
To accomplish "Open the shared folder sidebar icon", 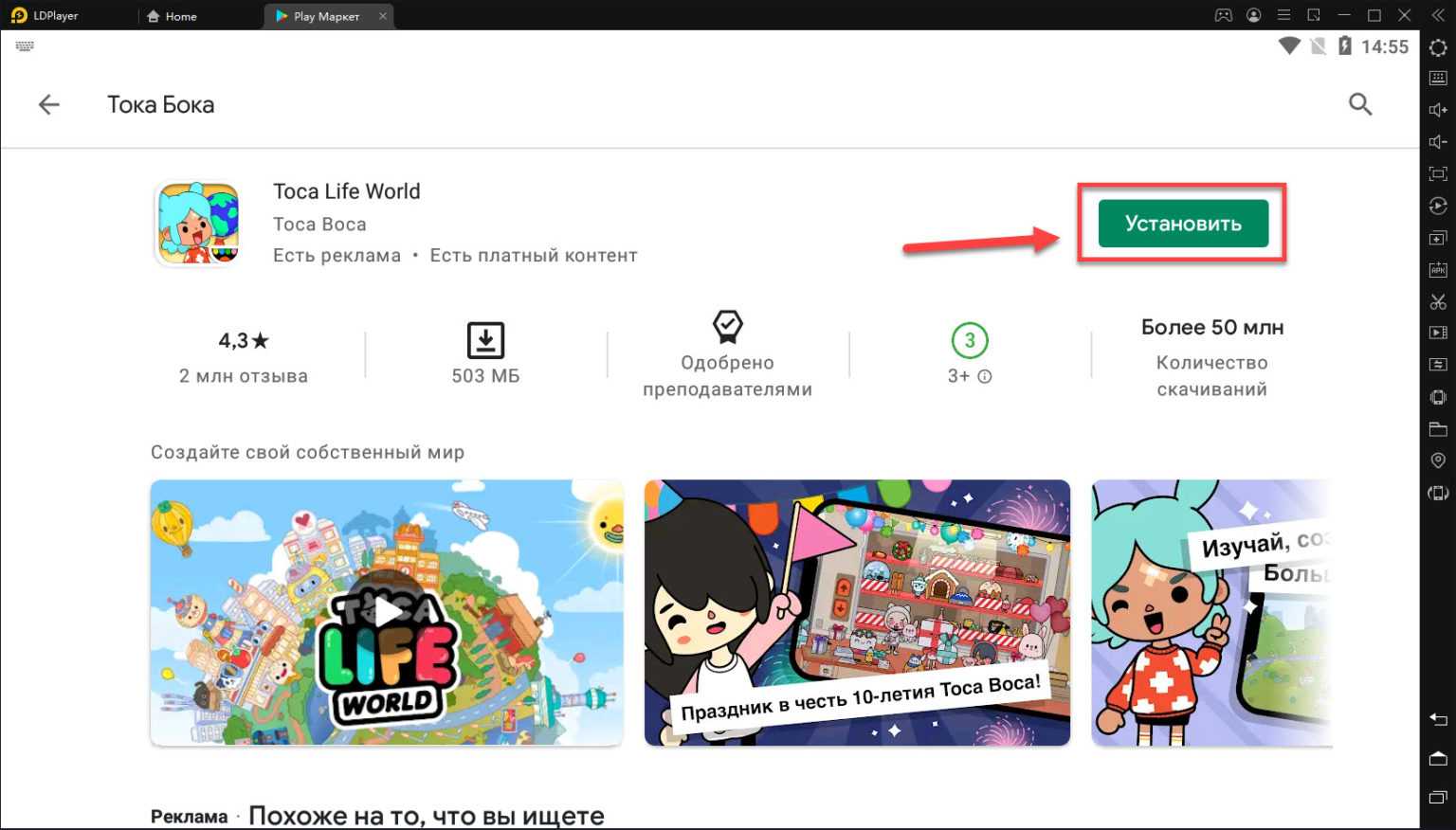I will coord(1438,428).
